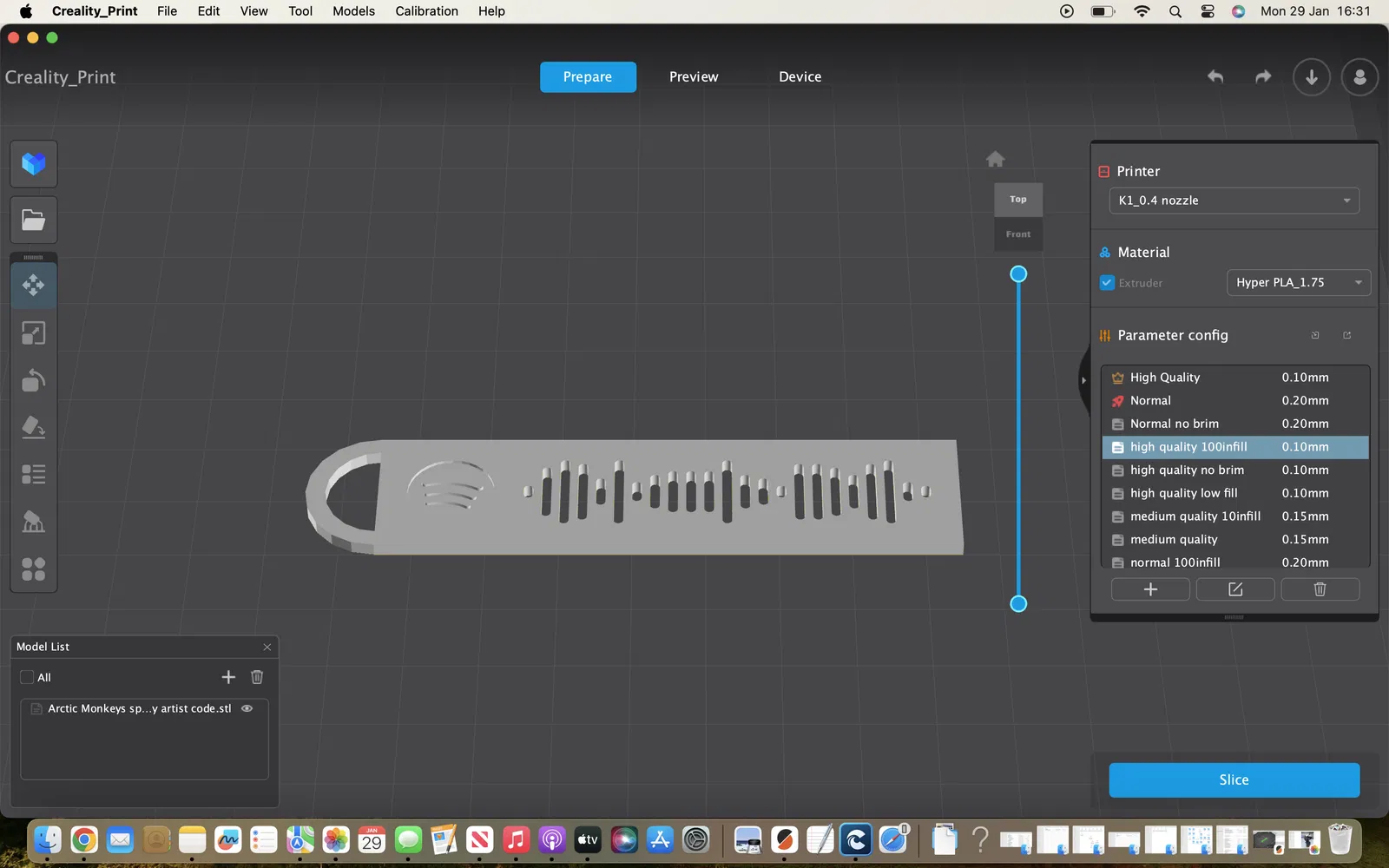This screenshot has width=1389, height=868.
Task: Select the high quality 100infill profile
Action: [1235, 447]
